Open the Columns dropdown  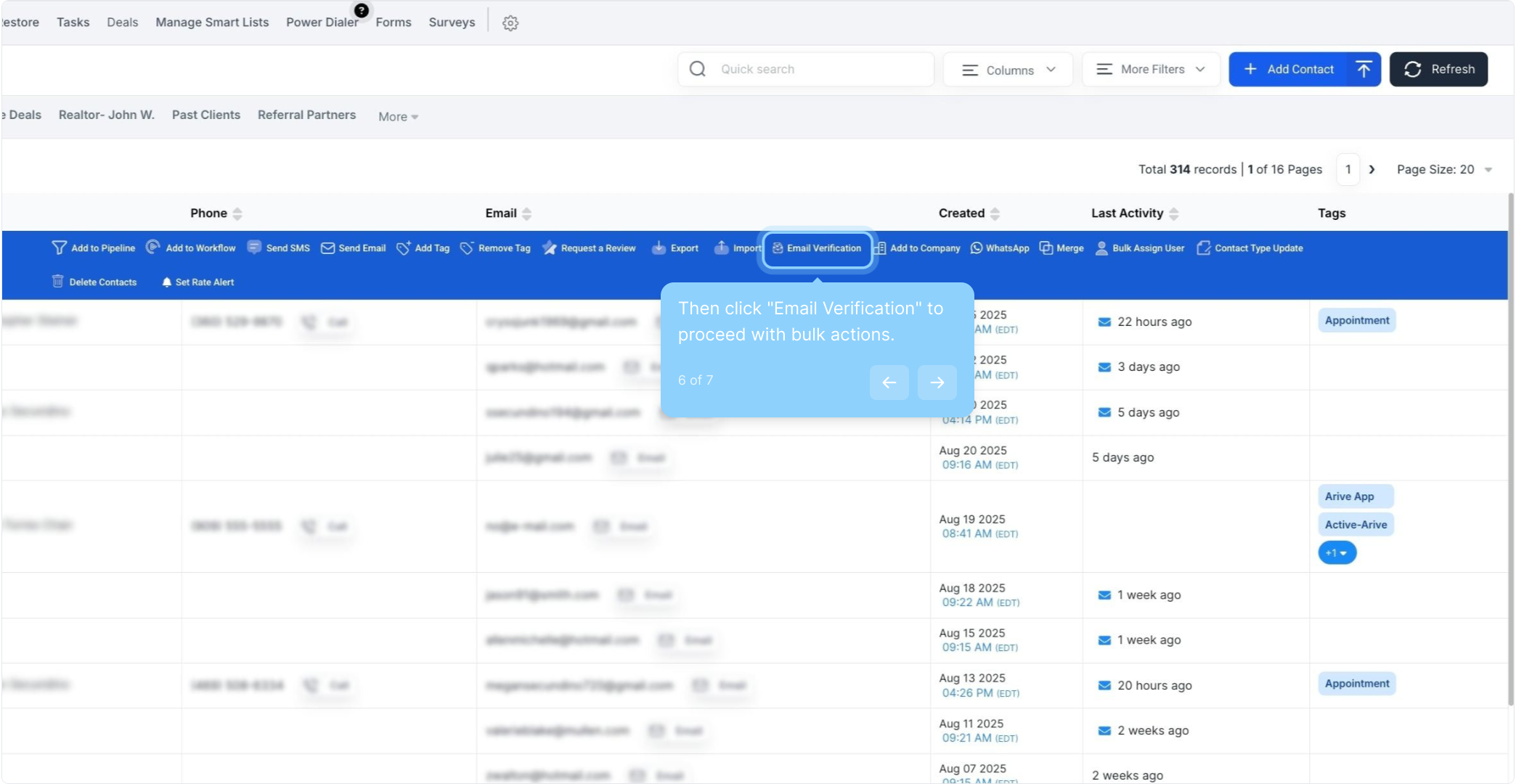(1008, 70)
